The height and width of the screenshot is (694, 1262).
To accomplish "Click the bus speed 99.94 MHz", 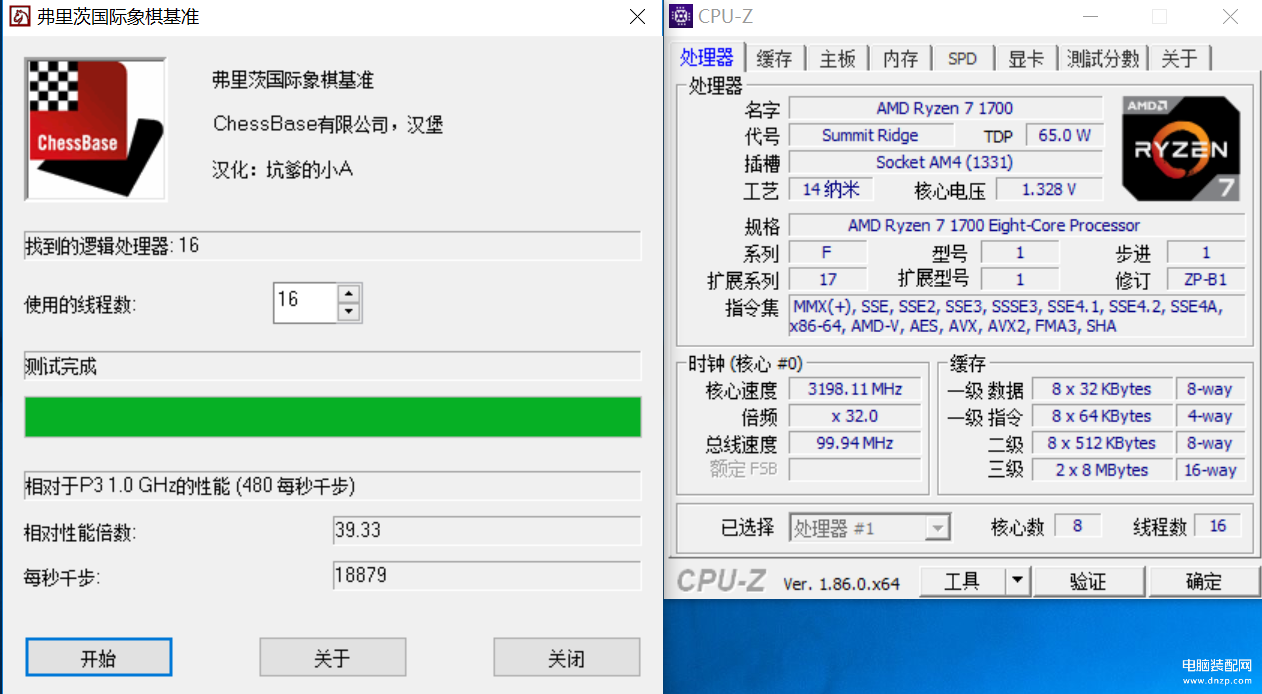I will tap(855, 443).
